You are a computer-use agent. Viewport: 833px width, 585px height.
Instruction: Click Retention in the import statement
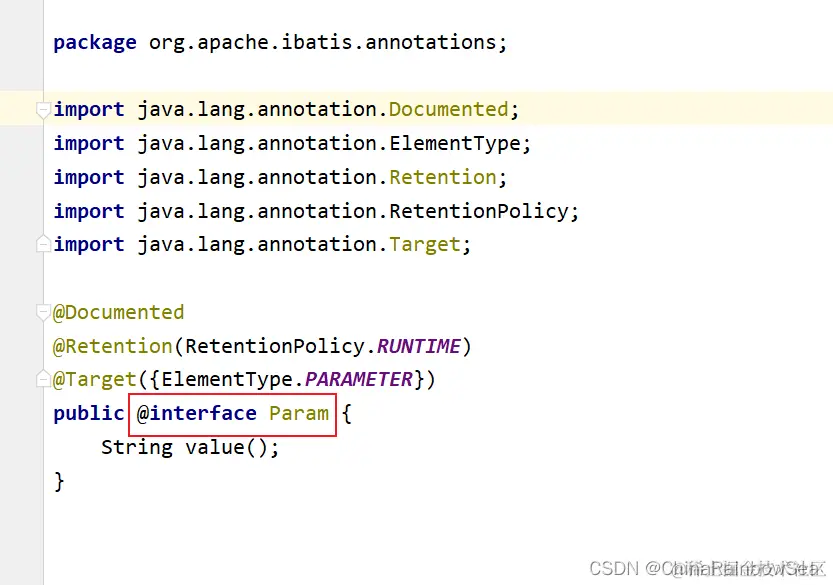pyautogui.click(x=443, y=177)
